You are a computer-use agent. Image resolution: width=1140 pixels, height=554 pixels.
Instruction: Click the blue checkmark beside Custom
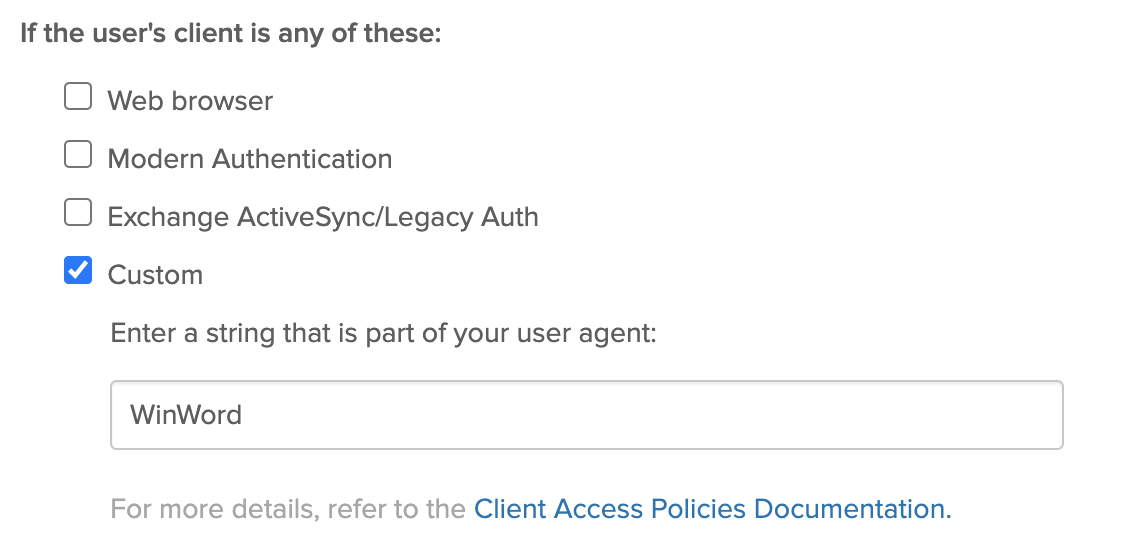point(78,271)
